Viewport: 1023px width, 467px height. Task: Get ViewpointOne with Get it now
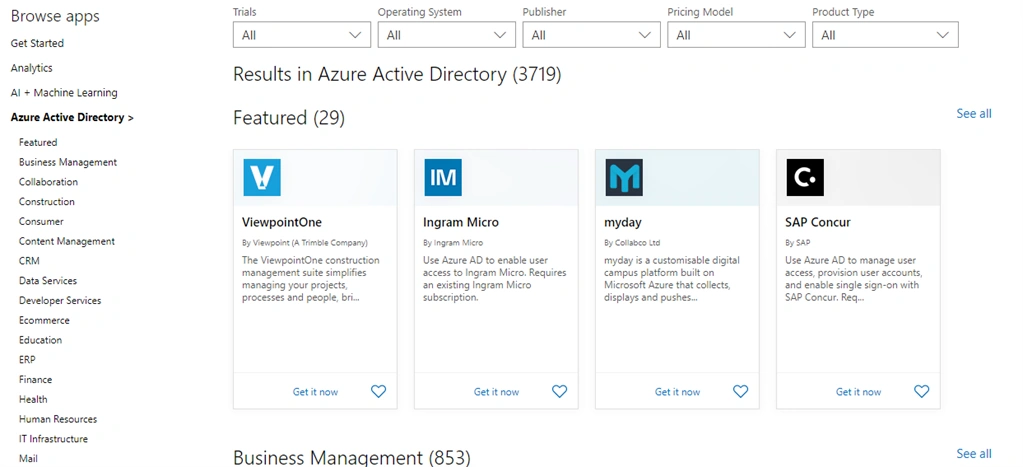click(x=315, y=392)
